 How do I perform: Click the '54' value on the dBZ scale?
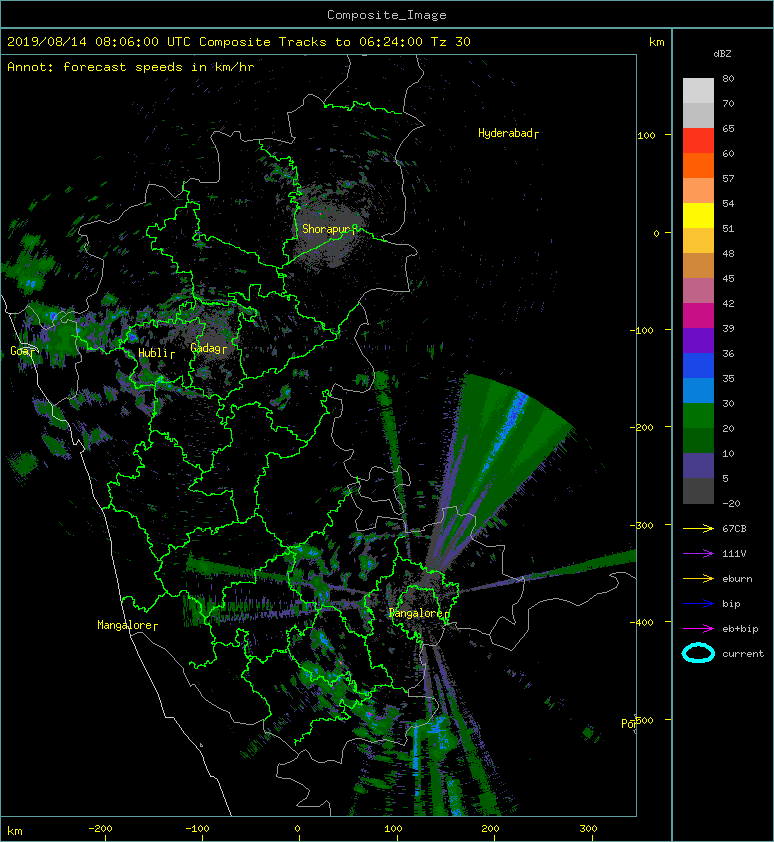[x=728, y=204]
